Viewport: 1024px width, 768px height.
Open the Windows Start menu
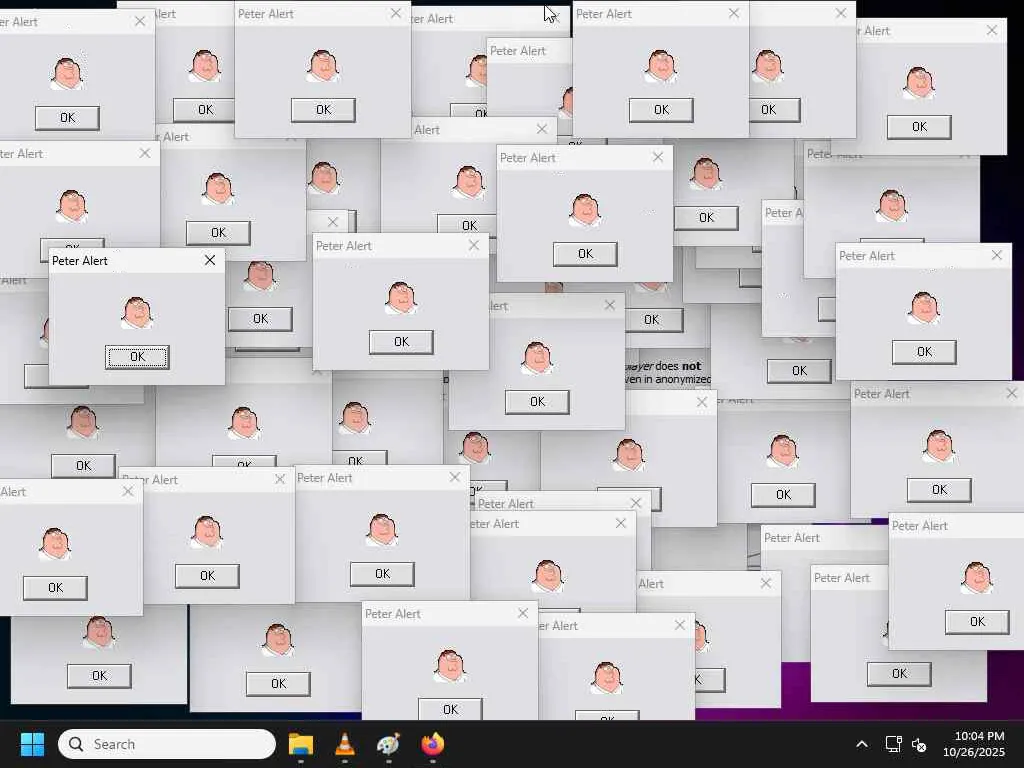coord(32,744)
